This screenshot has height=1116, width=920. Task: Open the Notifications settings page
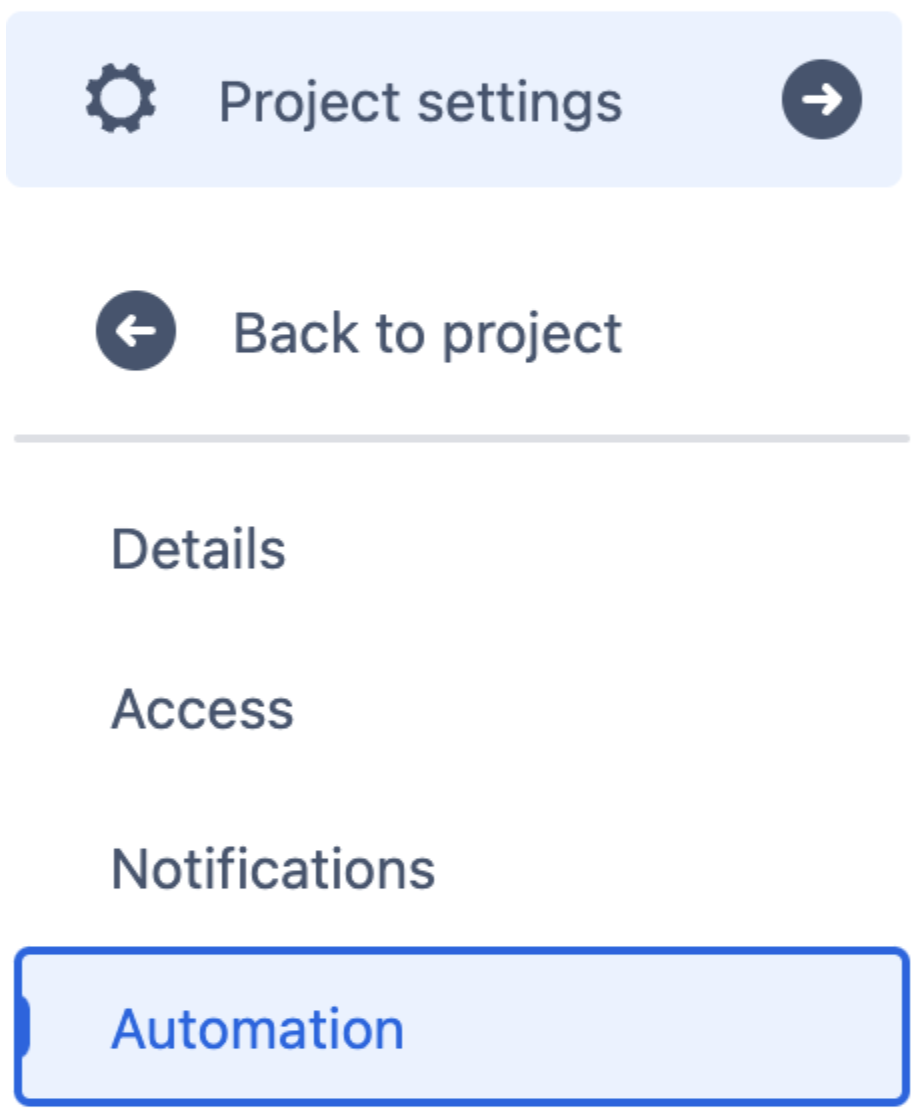(x=273, y=869)
